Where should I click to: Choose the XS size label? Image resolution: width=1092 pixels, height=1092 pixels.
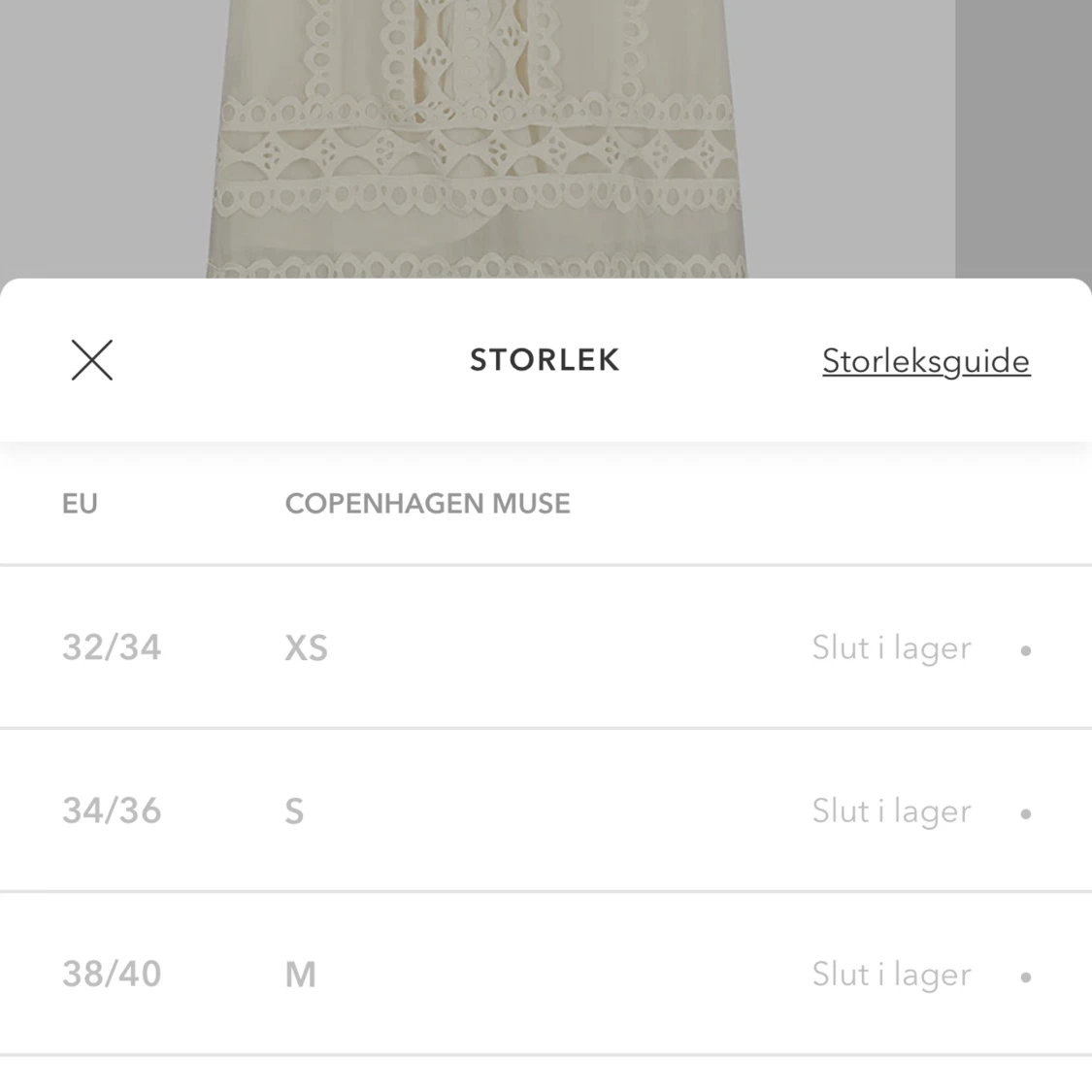[306, 648]
